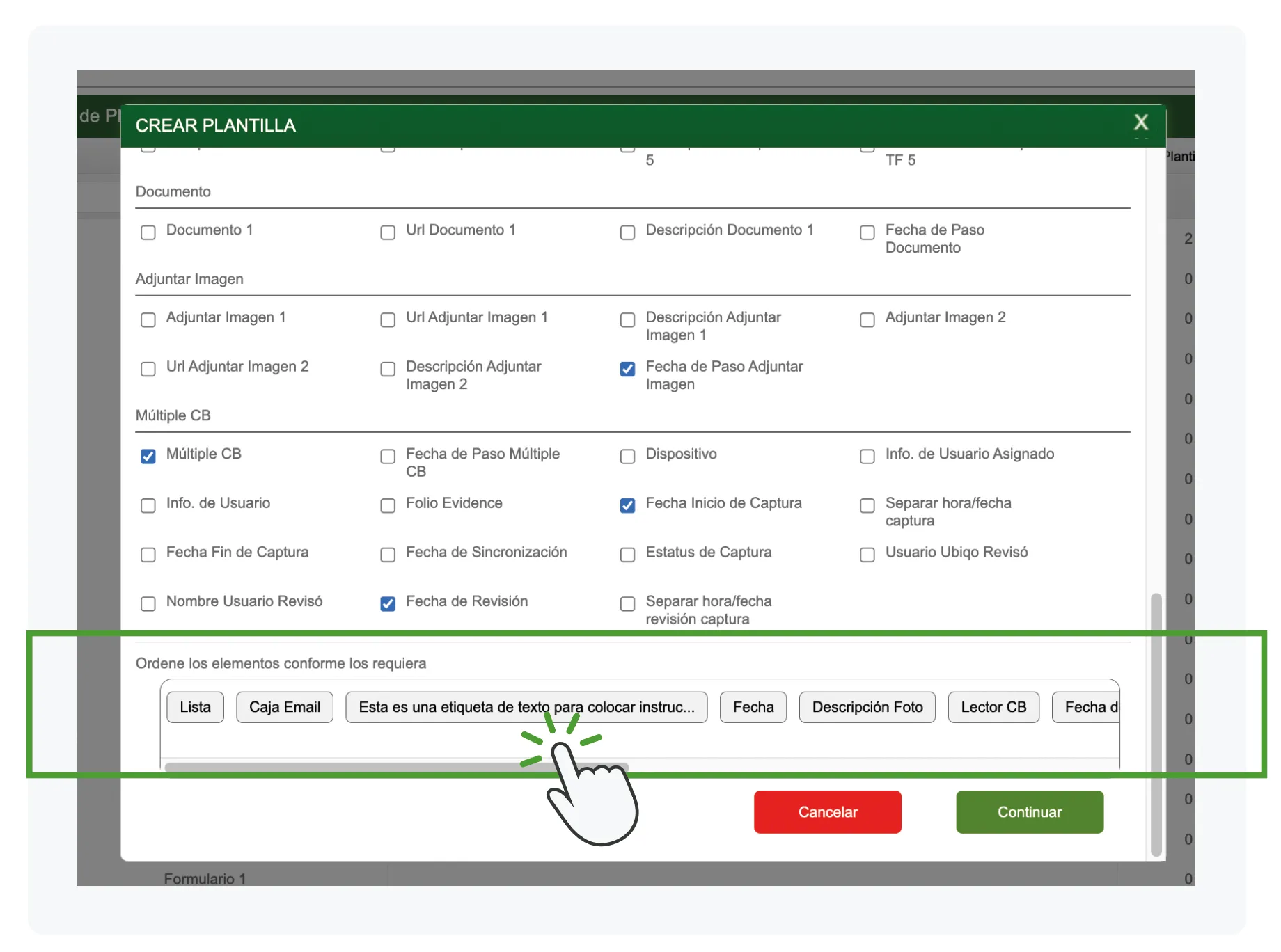
Task: Uncheck Fecha Inicio de Captura
Action: (627, 505)
